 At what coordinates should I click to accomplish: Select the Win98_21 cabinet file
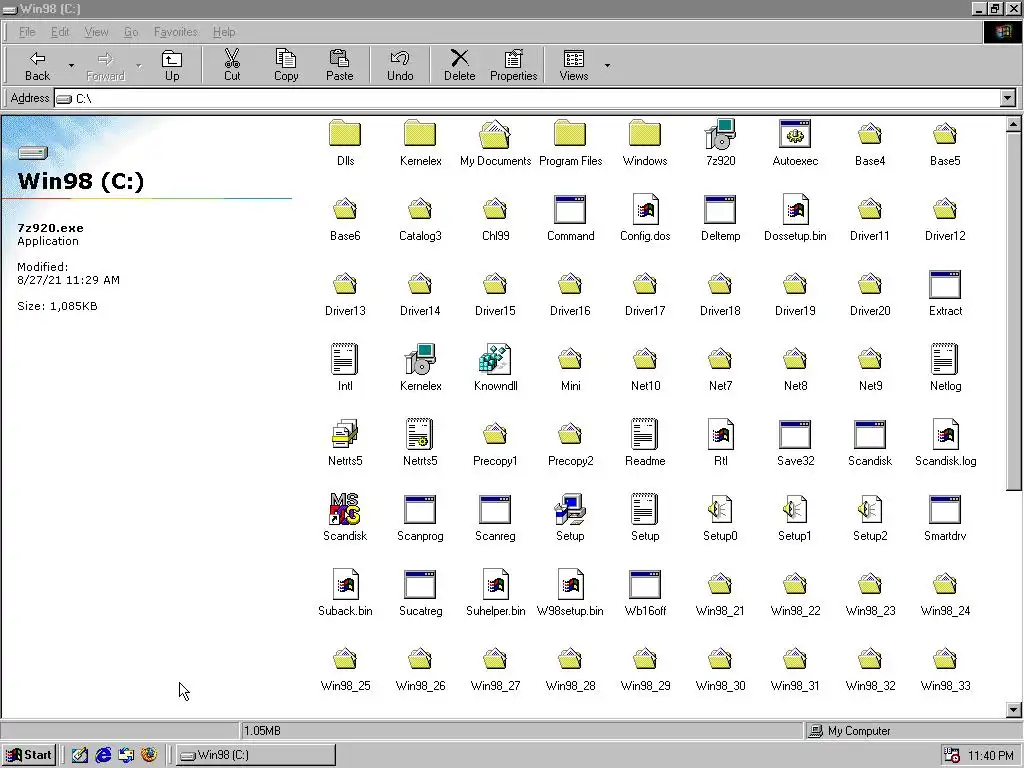(x=720, y=584)
